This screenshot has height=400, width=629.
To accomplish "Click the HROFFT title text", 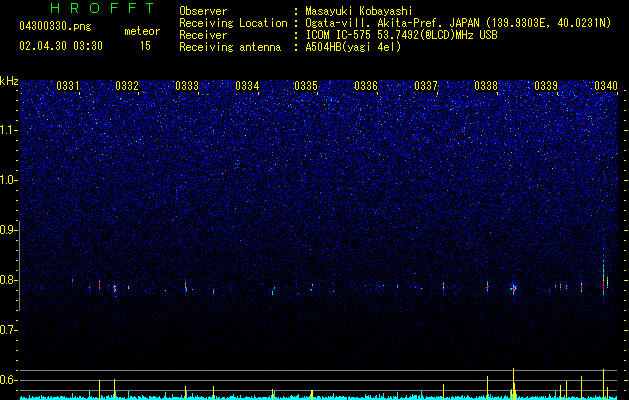I will (x=103, y=8).
